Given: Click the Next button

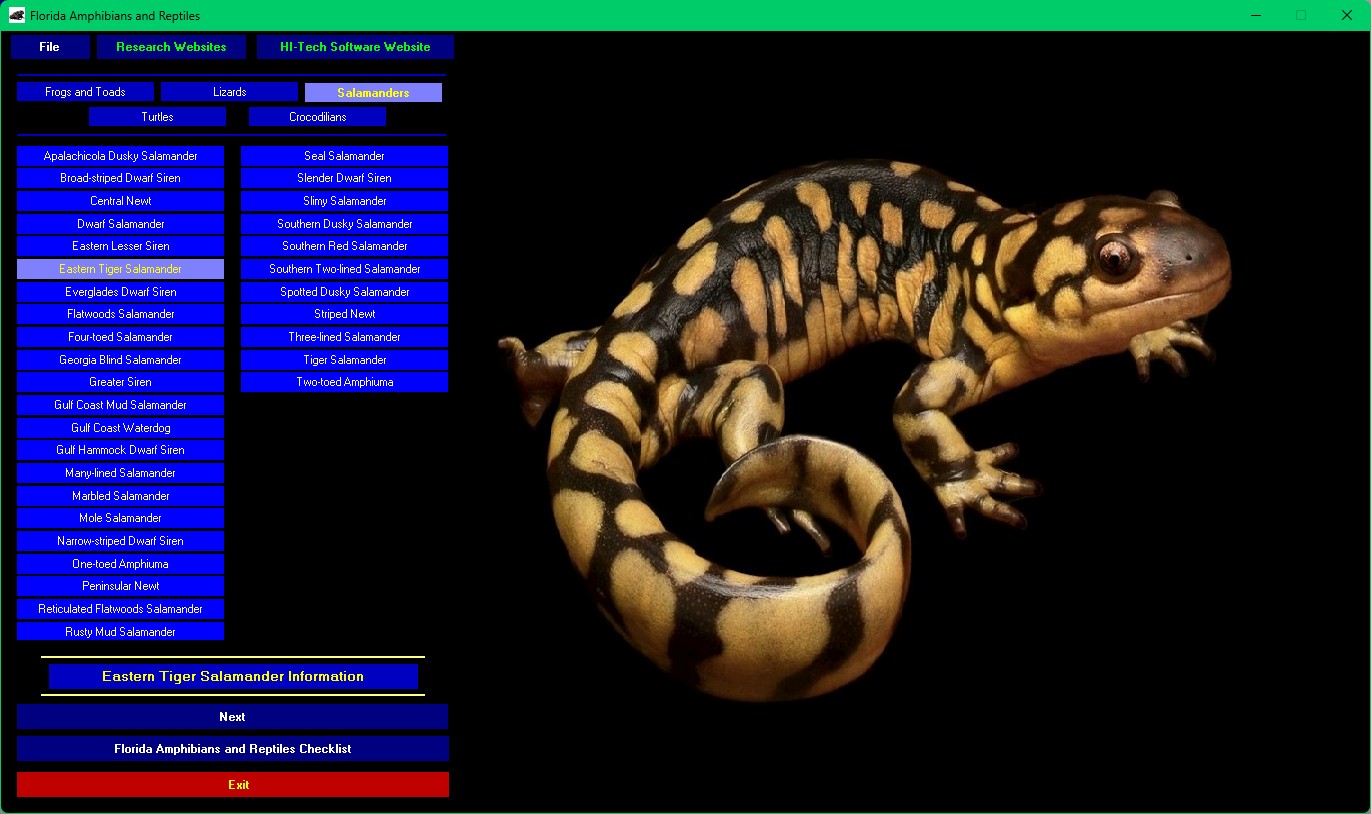Looking at the screenshot, I should click(232, 717).
